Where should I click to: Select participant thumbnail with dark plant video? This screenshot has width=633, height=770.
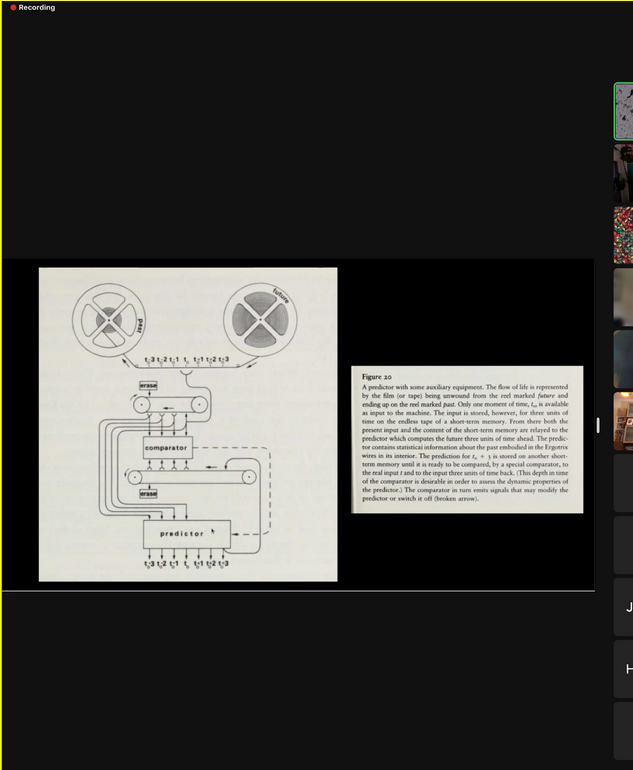tap(624, 174)
